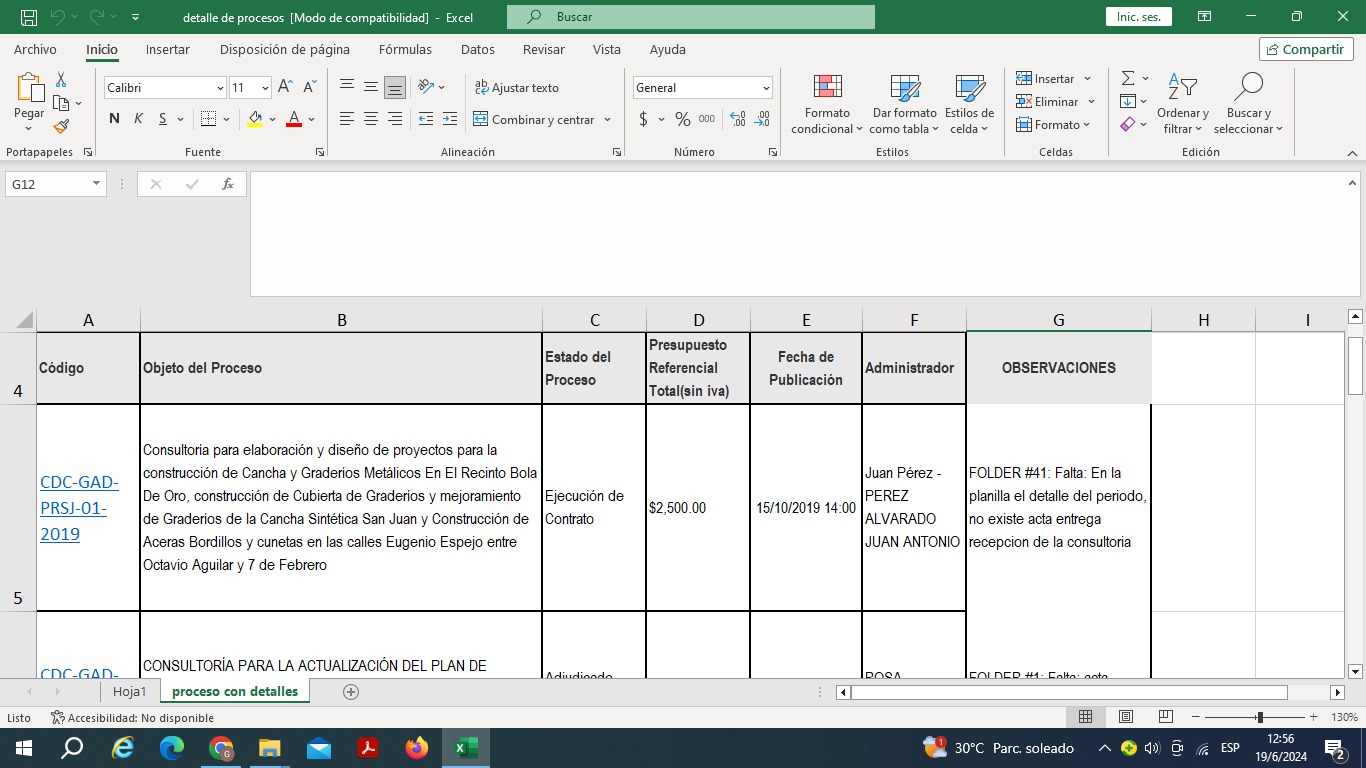
Task: Click the Buscar search box
Action: point(690,17)
